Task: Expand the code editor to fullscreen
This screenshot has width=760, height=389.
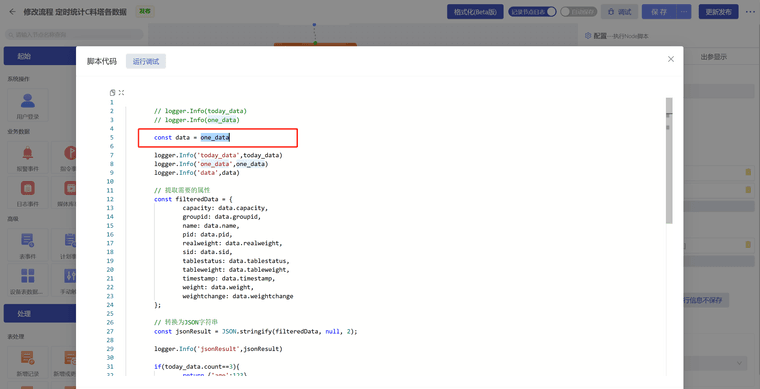Action: pyautogui.click(x=121, y=93)
